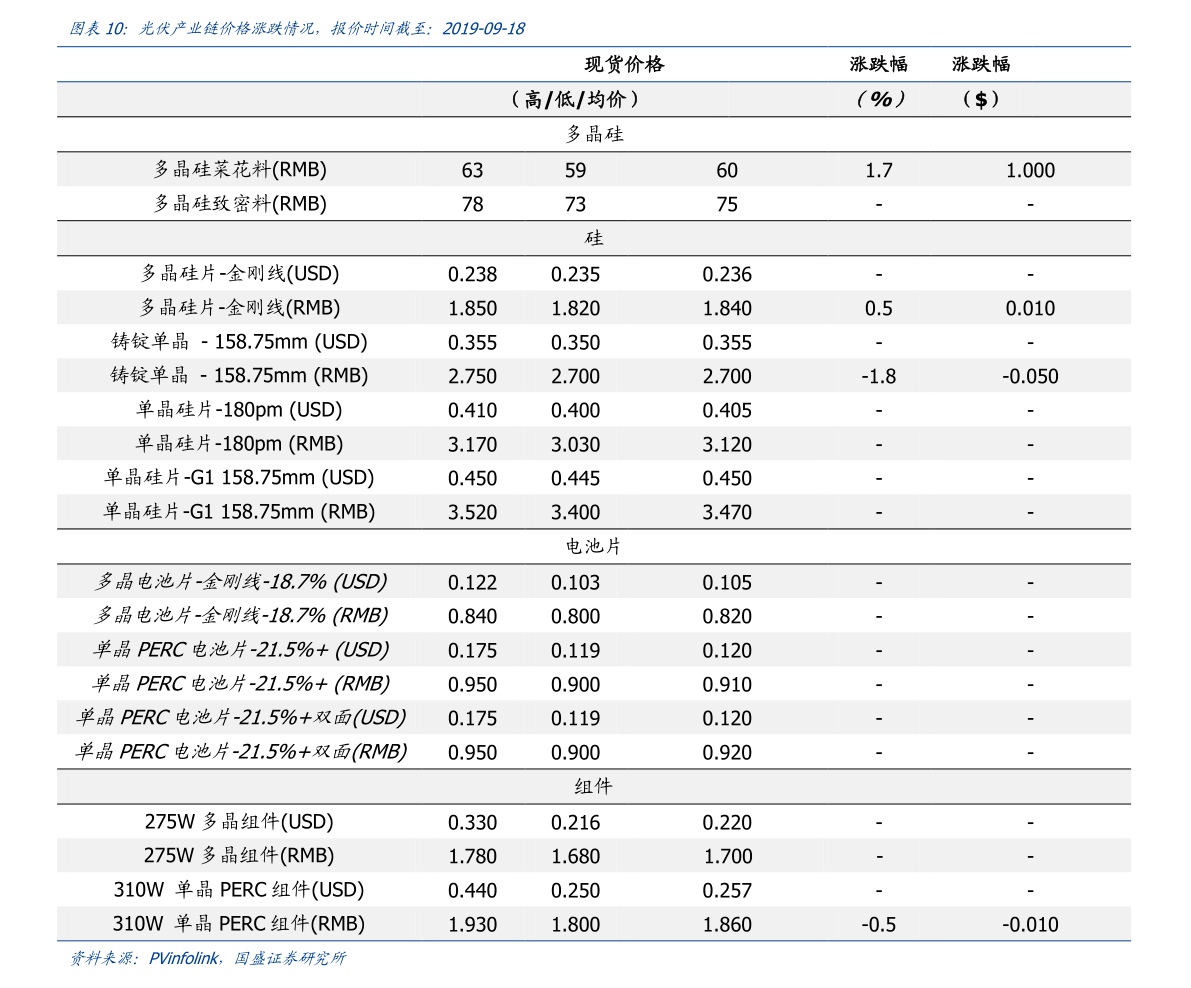
Task: Click the 0.010 dollar change value
Action: (1030, 308)
